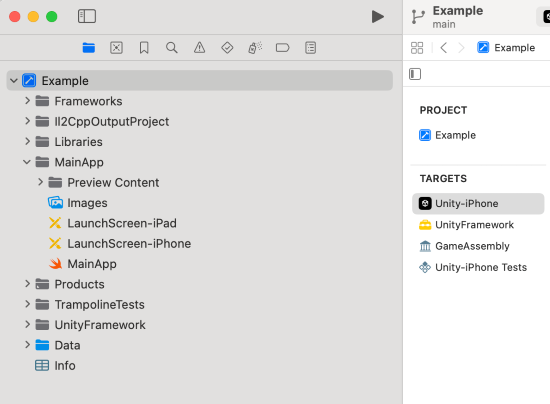Run the project with the play button
The height and width of the screenshot is (404, 550).
pos(377,16)
